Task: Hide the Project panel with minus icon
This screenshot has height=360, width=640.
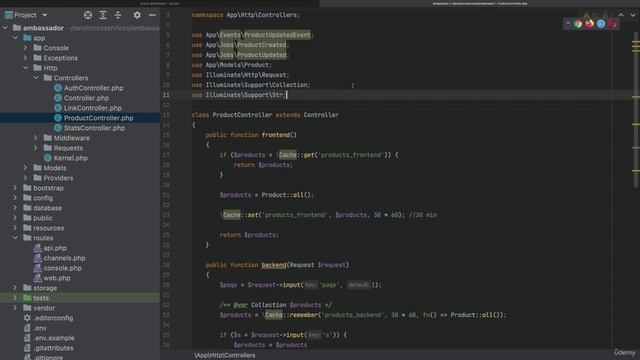Action: [x=152, y=15]
